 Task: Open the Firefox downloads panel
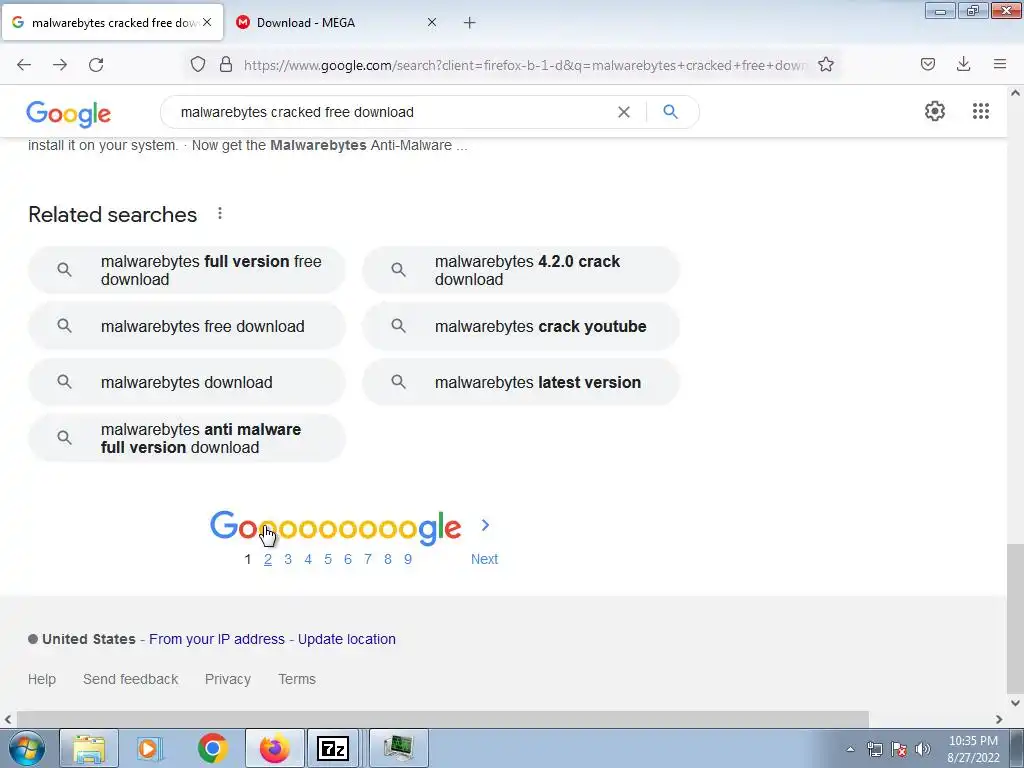coord(963,64)
